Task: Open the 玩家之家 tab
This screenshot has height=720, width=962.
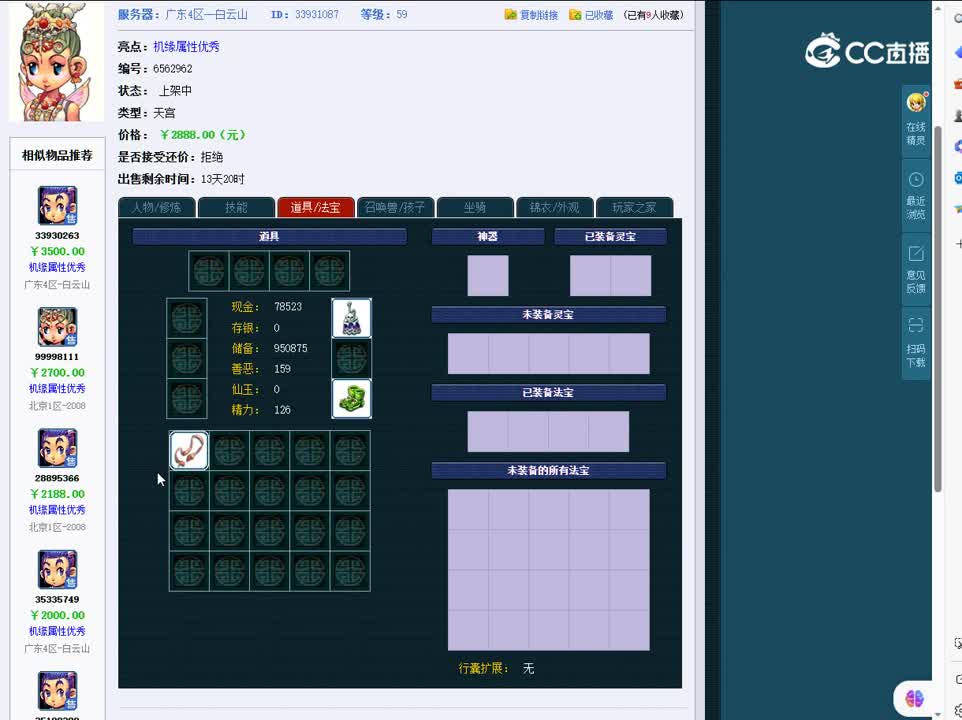Action: pos(634,207)
